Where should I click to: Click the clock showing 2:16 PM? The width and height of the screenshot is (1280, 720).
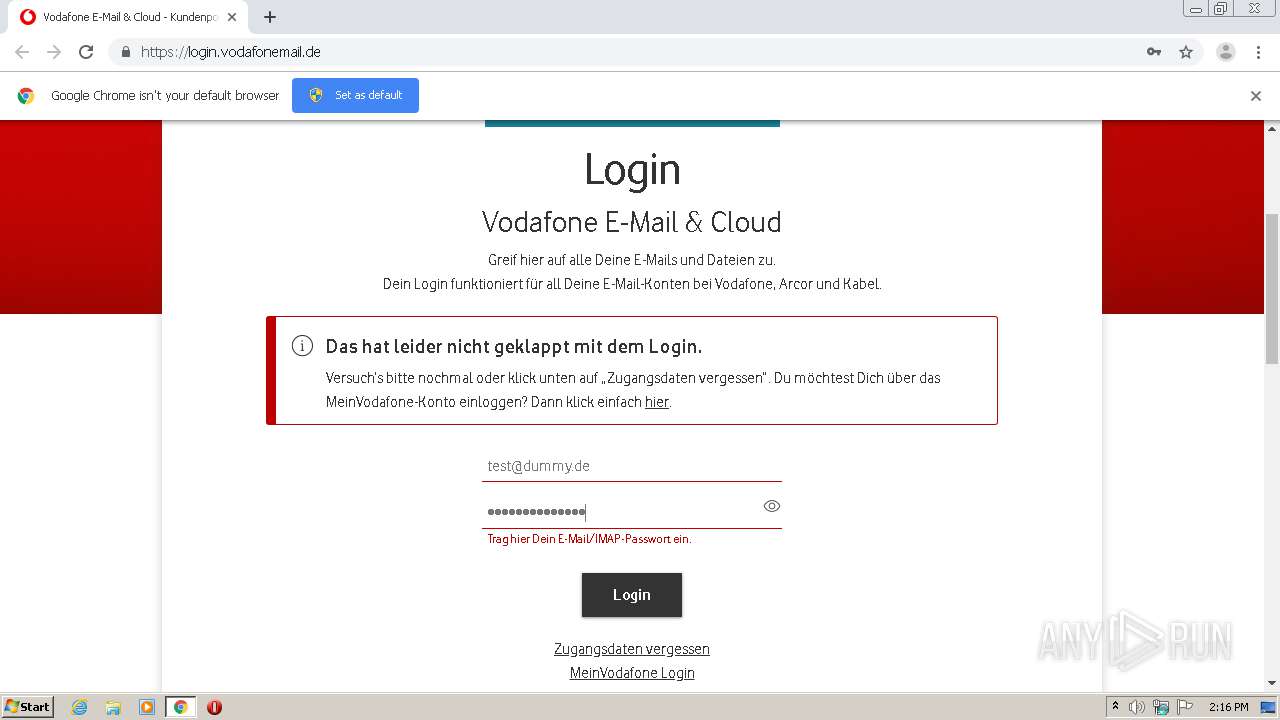[1228, 707]
